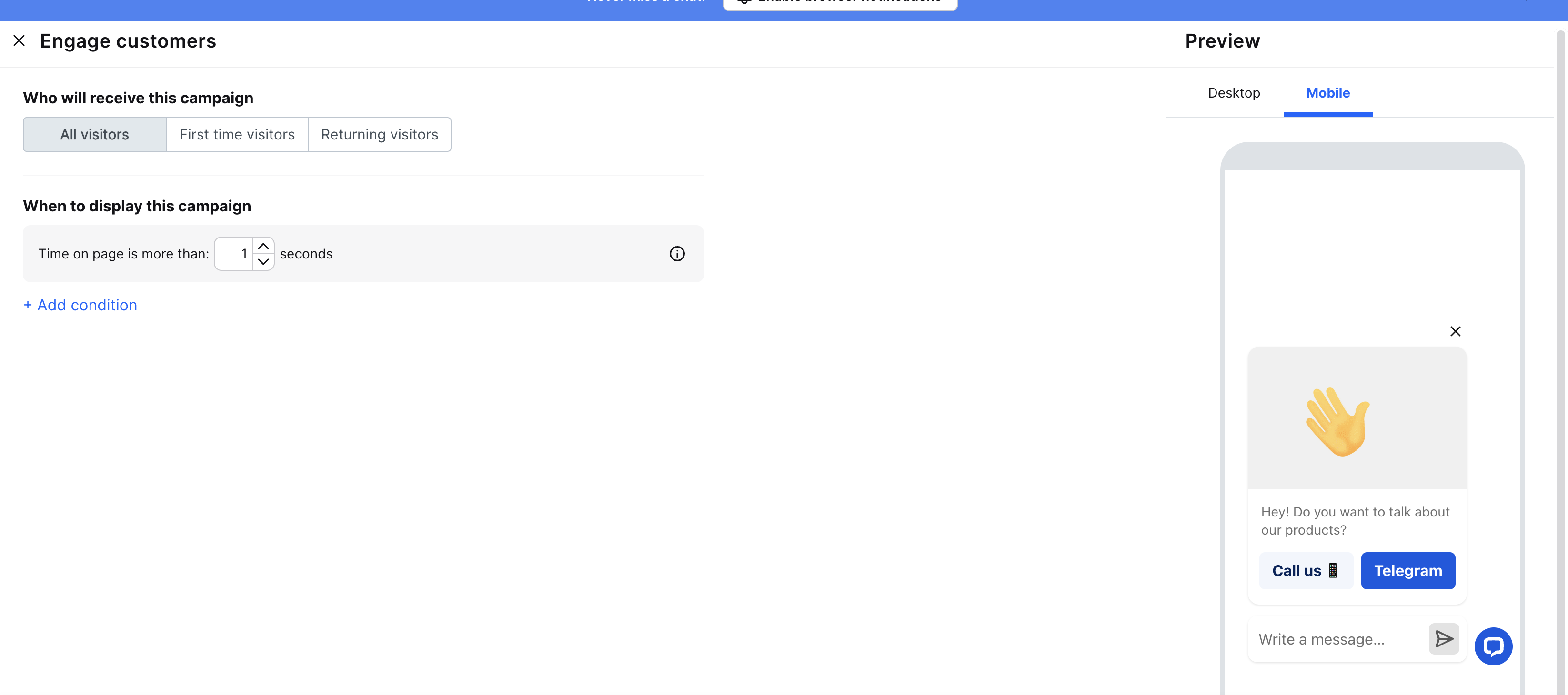Select Returning visitors audience
Image resolution: width=1568 pixels, height=695 pixels.
[379, 135]
